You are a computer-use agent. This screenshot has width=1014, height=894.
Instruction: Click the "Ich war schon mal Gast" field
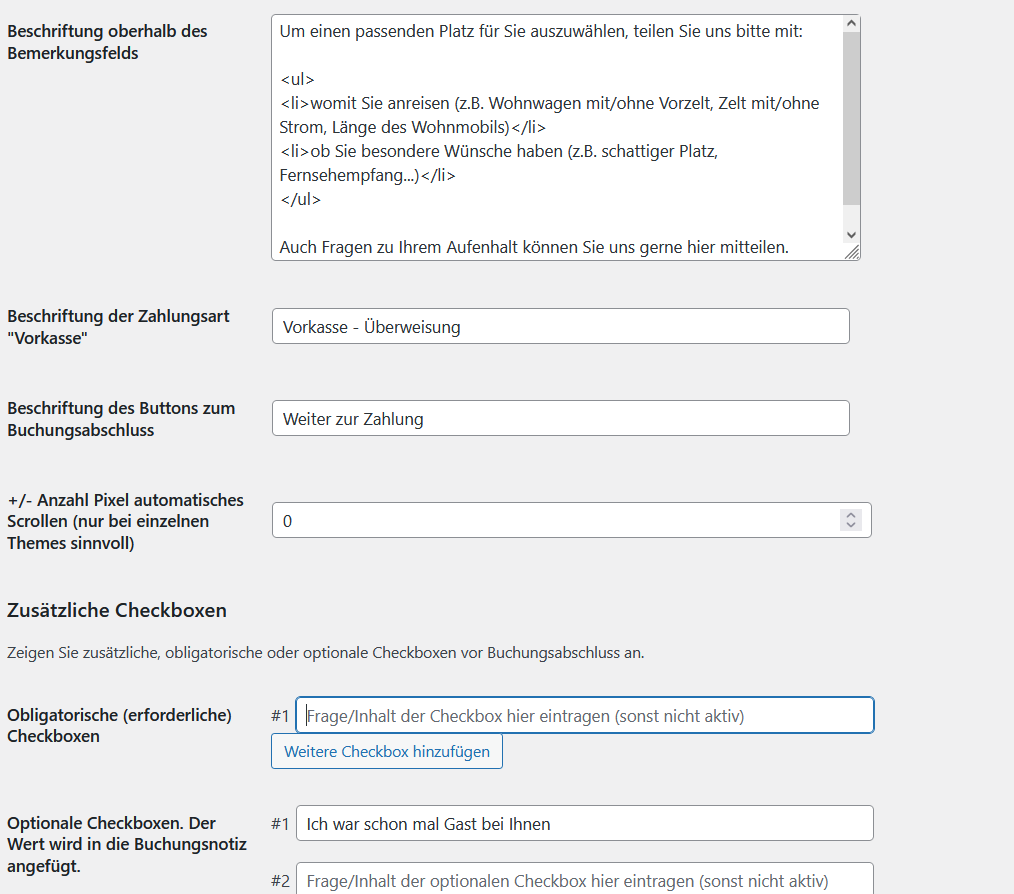click(584, 824)
